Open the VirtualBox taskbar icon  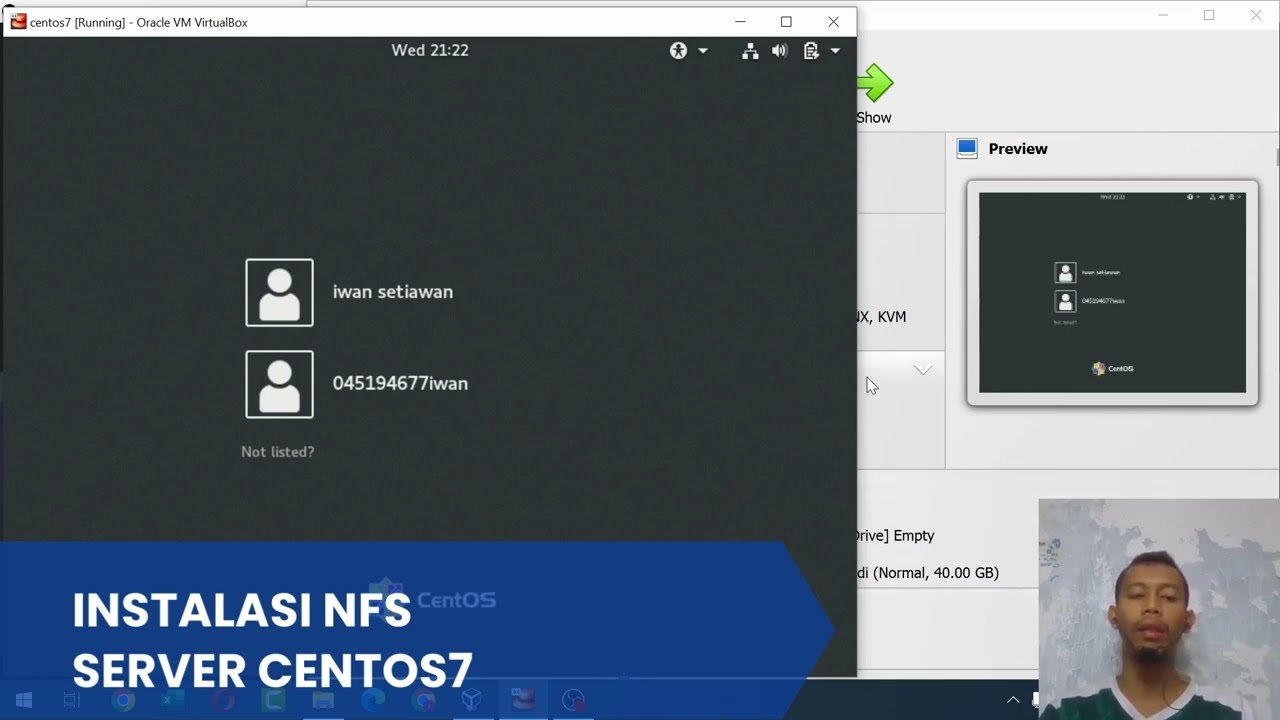472,700
